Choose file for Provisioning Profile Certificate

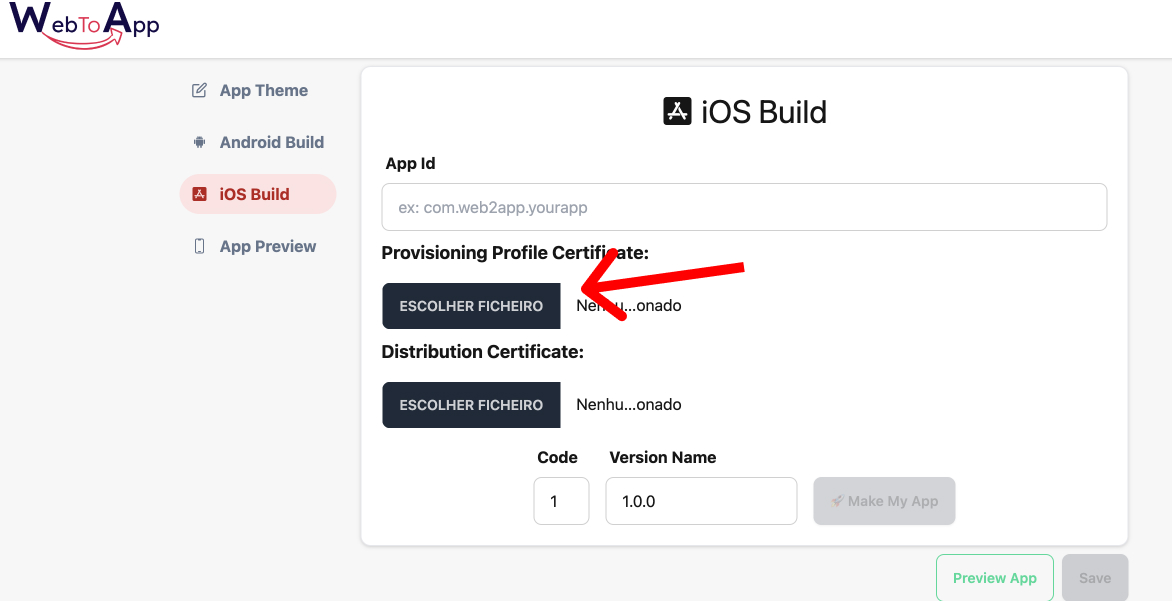(x=471, y=306)
